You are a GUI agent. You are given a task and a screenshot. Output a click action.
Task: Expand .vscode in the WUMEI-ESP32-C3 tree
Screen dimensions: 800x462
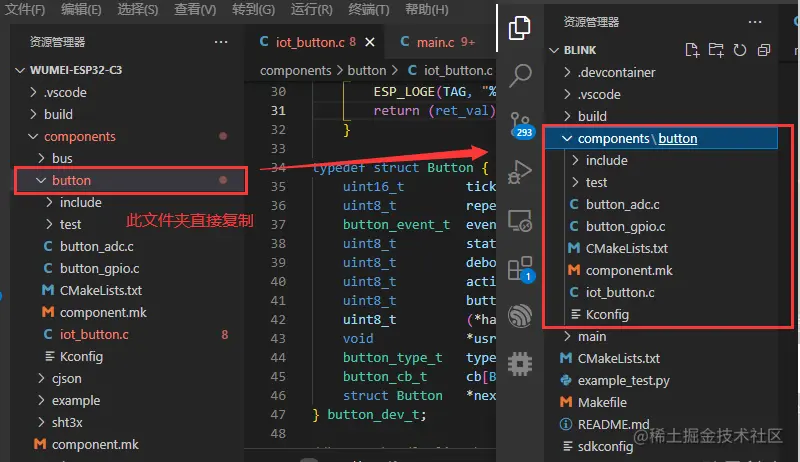[128, 92]
